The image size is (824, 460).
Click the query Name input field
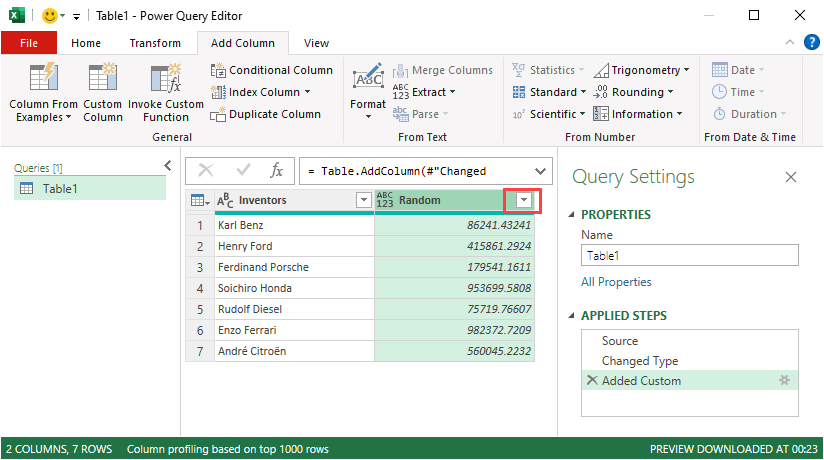689,255
